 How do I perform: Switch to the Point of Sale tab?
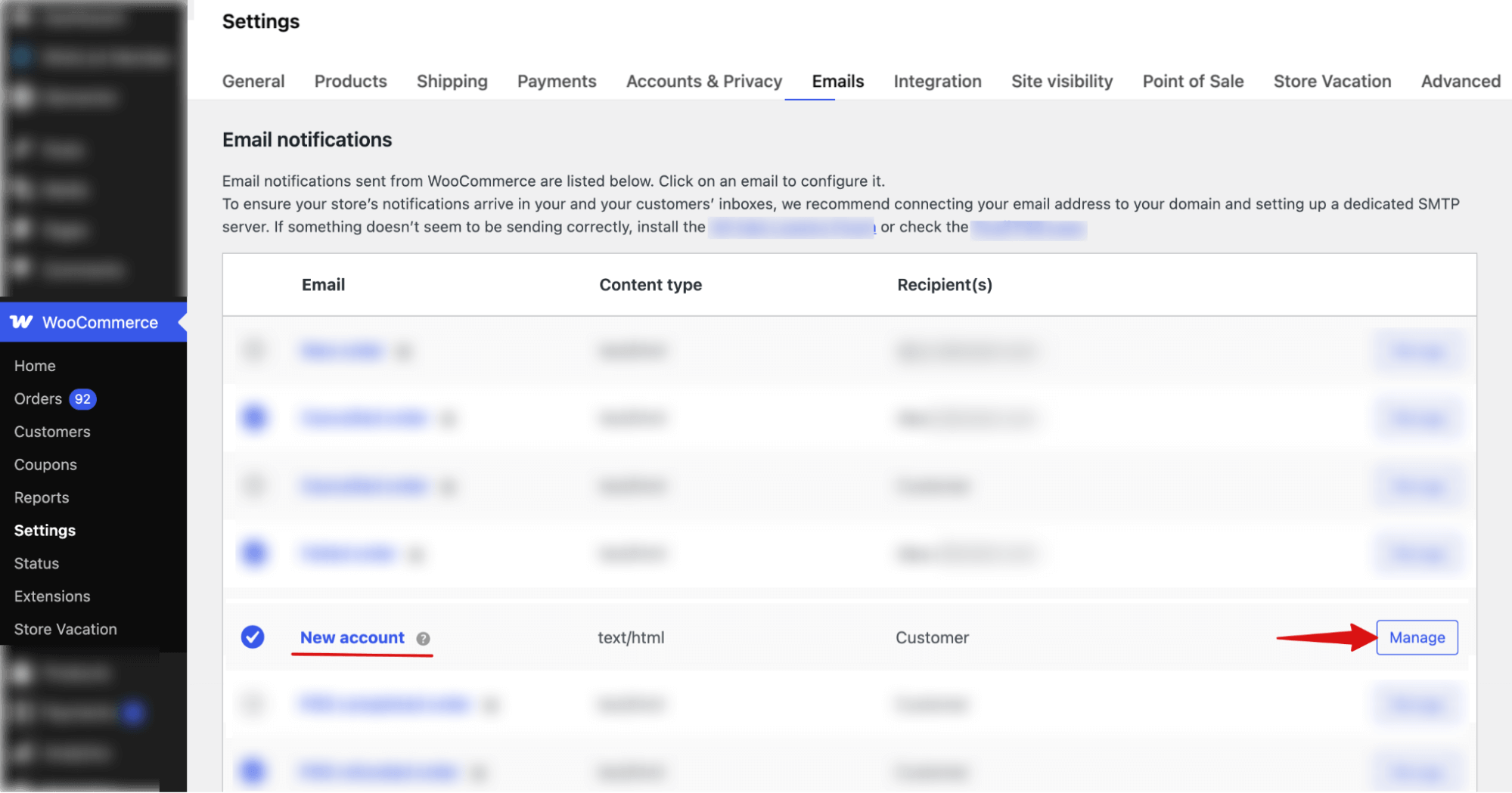point(1192,81)
